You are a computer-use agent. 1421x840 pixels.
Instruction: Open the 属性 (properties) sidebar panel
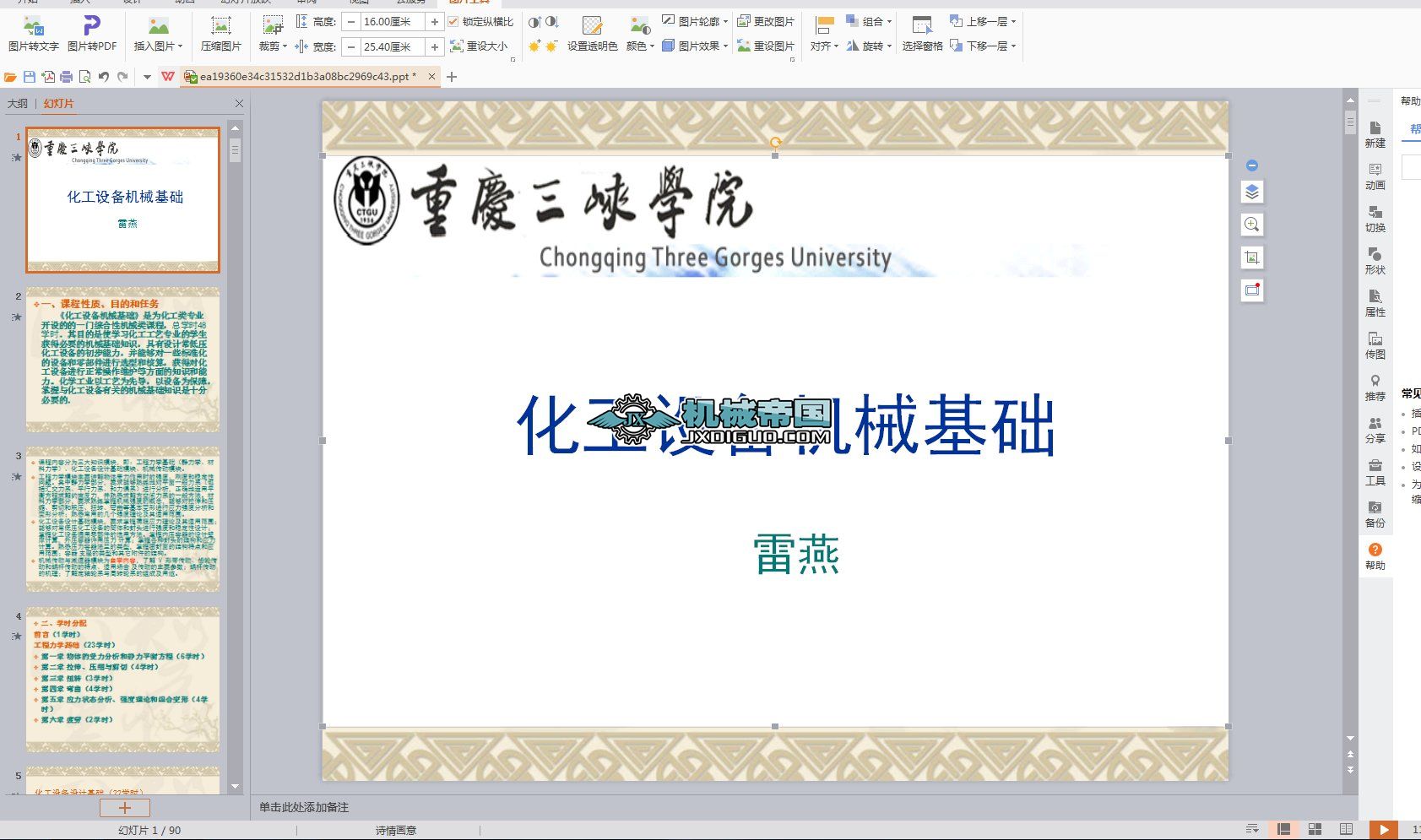[x=1375, y=303]
